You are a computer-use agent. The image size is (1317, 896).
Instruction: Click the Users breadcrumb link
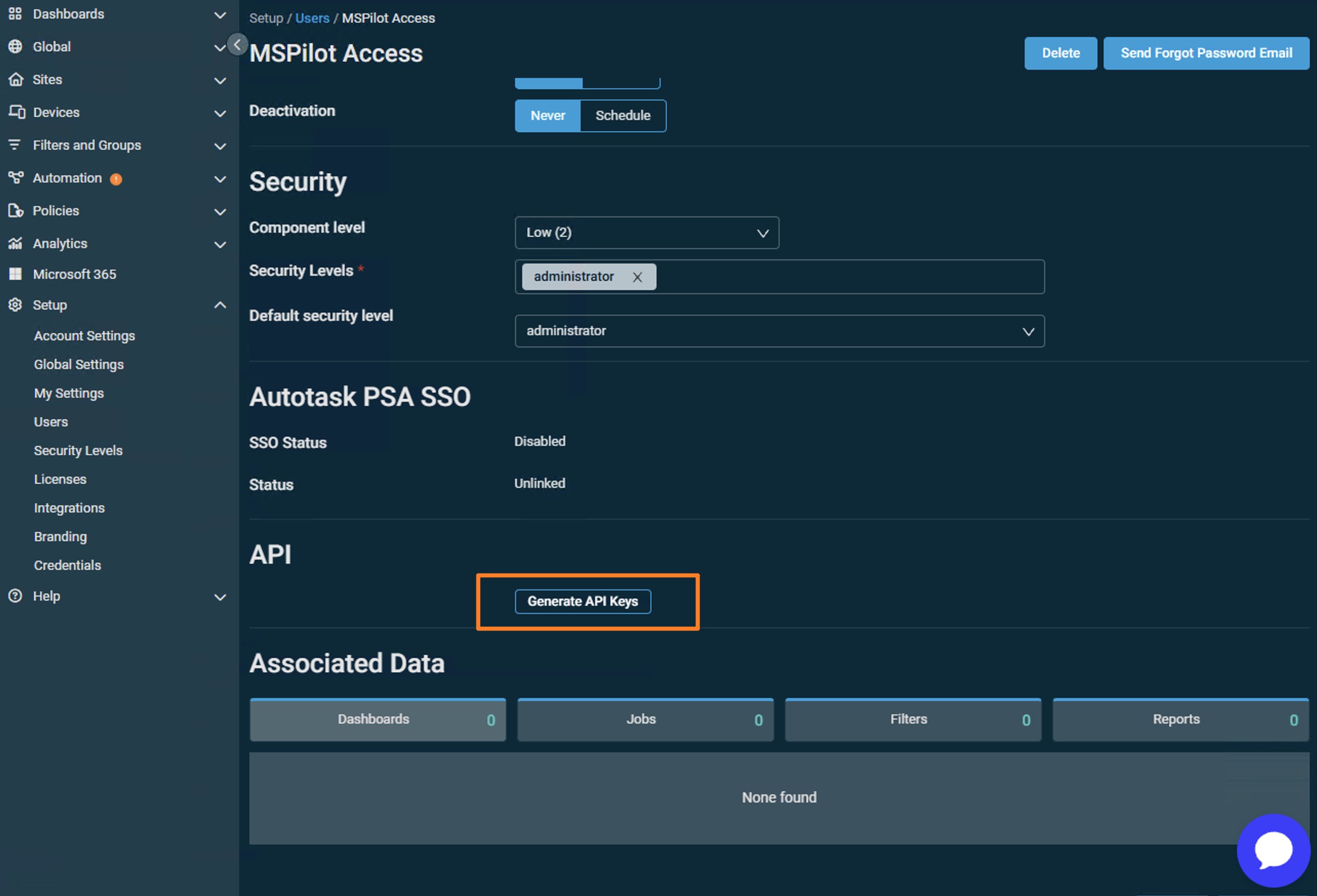(x=312, y=18)
